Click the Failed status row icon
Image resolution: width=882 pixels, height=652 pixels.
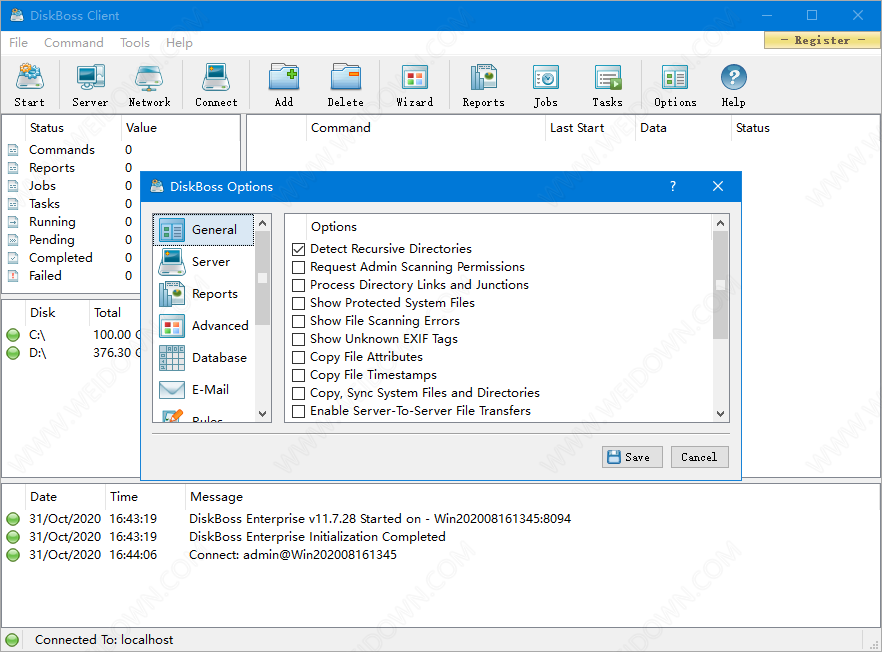coord(13,276)
